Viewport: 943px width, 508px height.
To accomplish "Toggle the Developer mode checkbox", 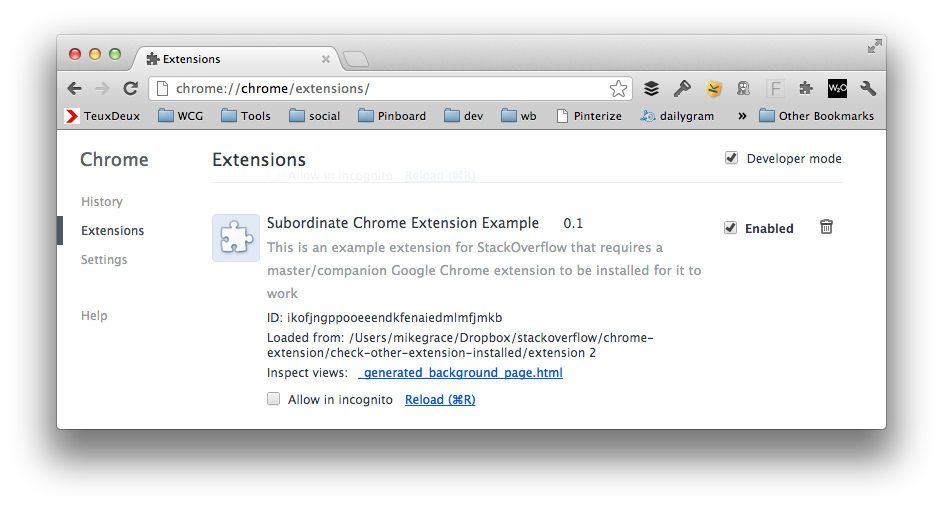I will 731,158.
